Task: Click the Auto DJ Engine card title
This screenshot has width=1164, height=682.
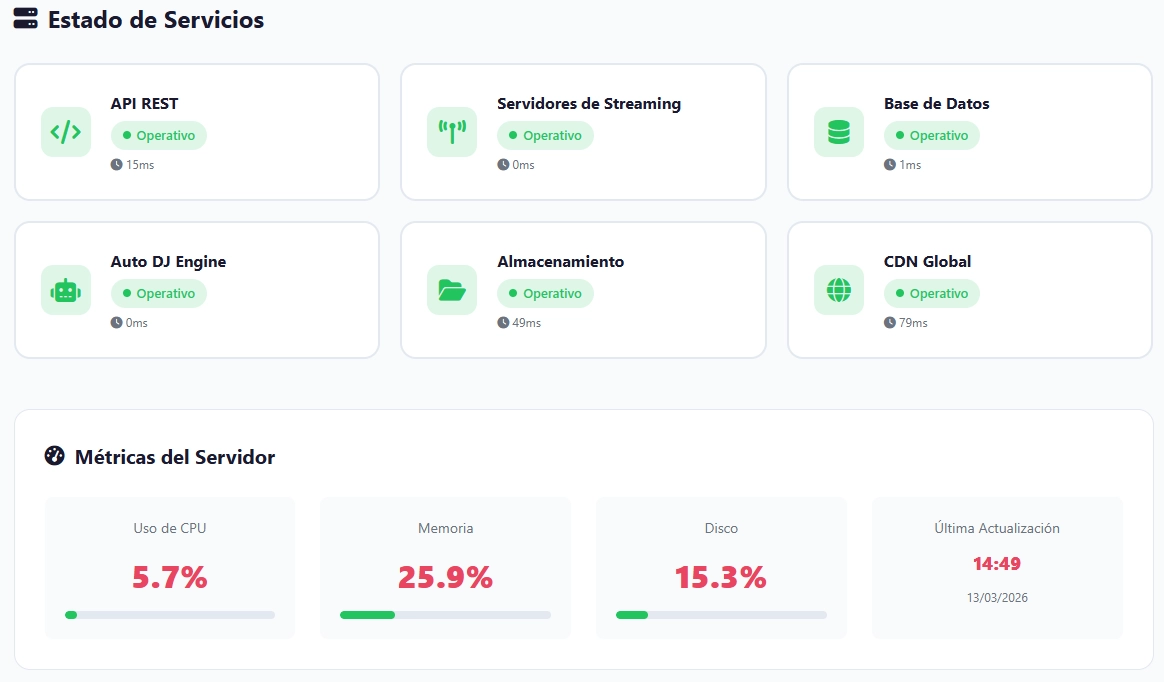Action: point(168,262)
